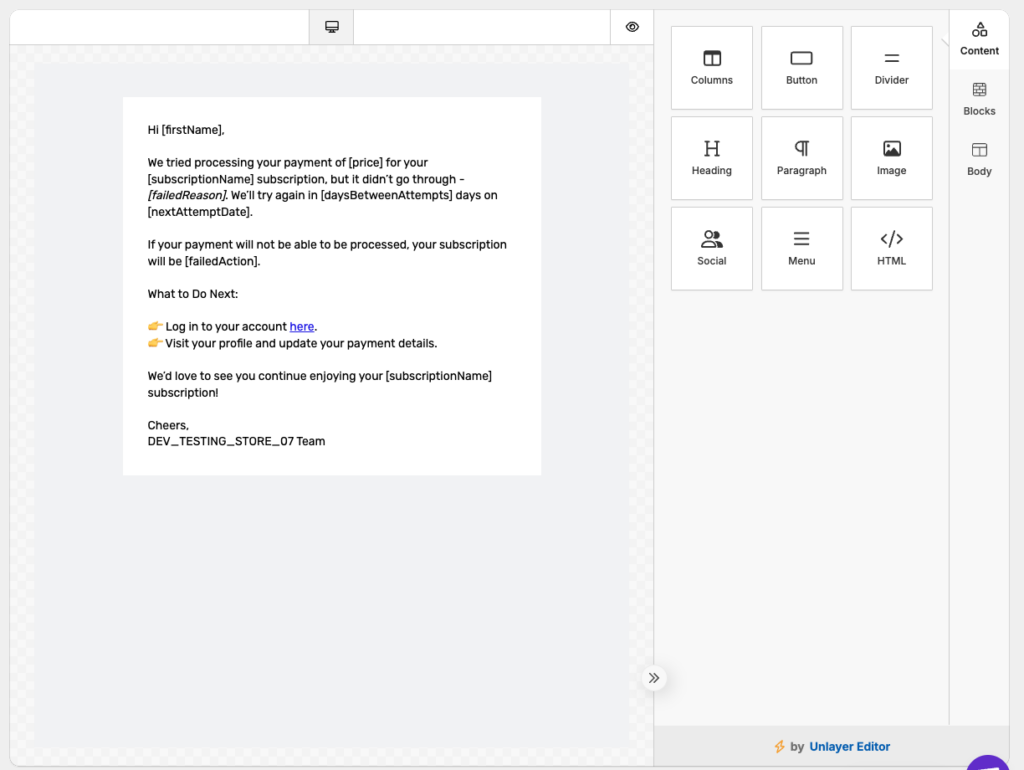Click the 'here' login link
The height and width of the screenshot is (770, 1024).
[302, 327]
